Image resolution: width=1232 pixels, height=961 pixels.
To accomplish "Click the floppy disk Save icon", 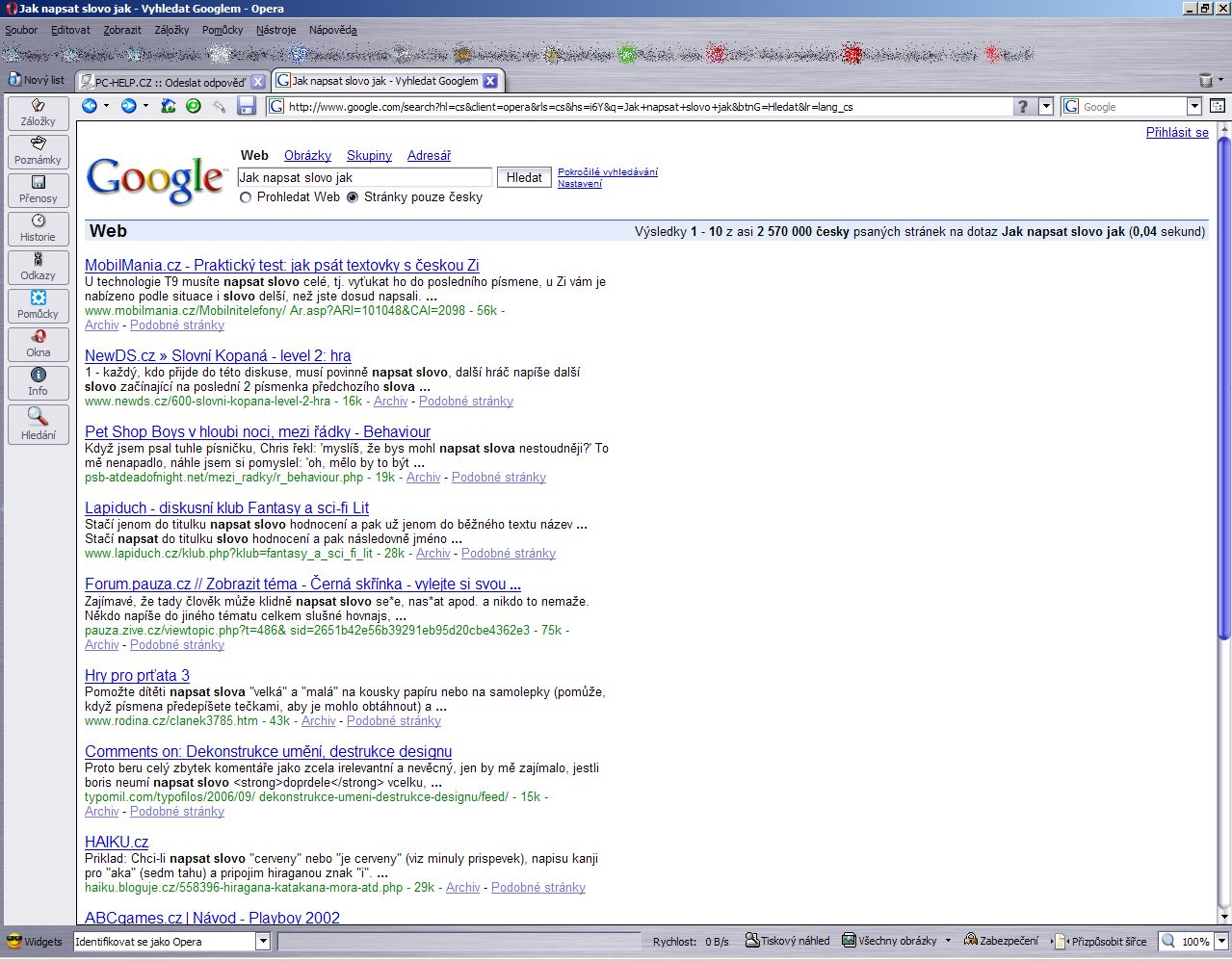I will (247, 106).
